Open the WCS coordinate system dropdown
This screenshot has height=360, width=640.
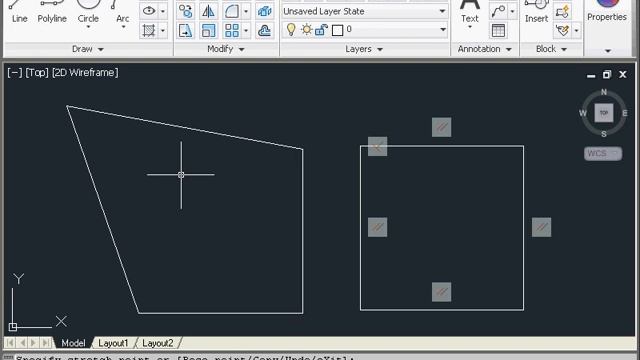(x=603, y=153)
